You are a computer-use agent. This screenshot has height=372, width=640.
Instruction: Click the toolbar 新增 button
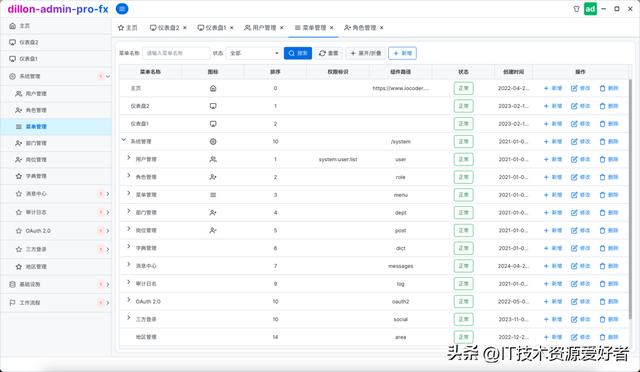402,53
